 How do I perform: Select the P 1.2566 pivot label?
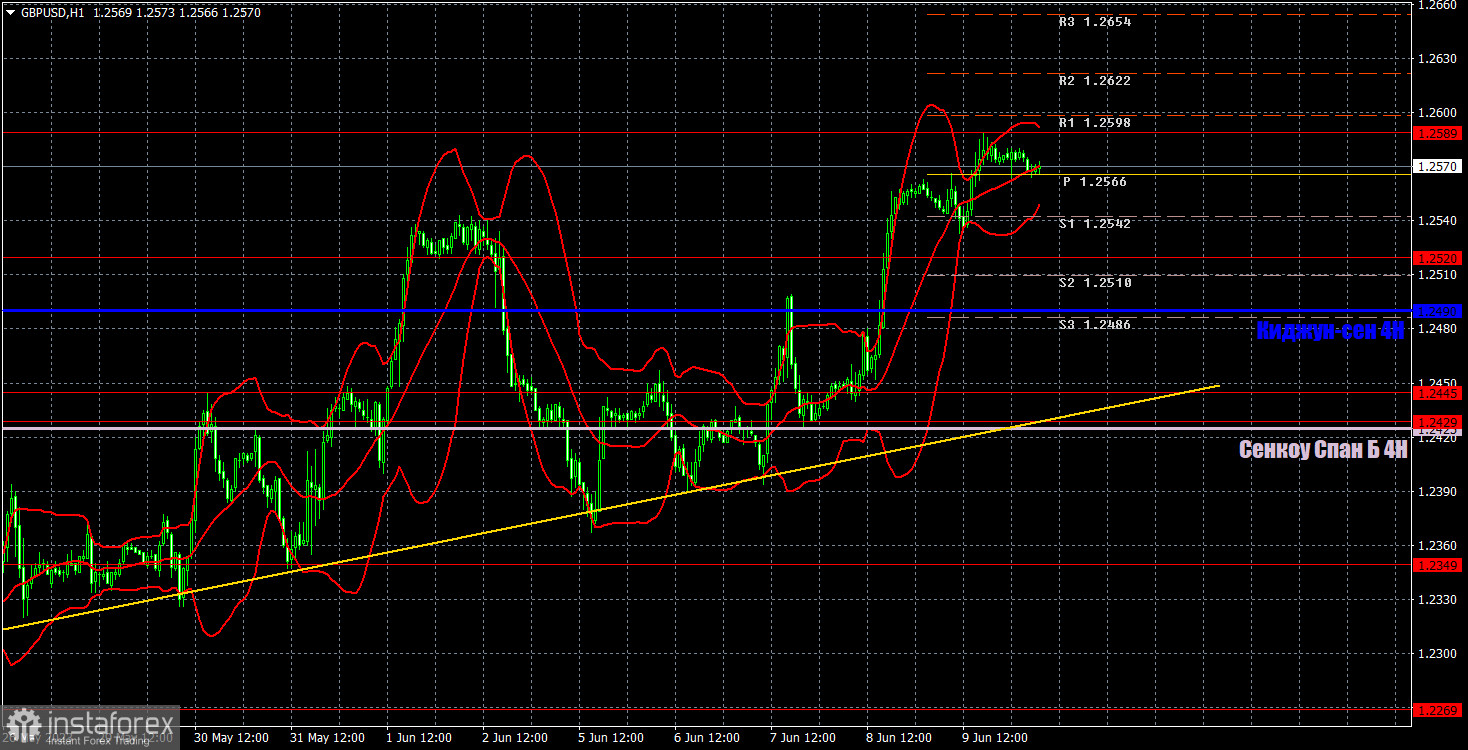click(1095, 182)
